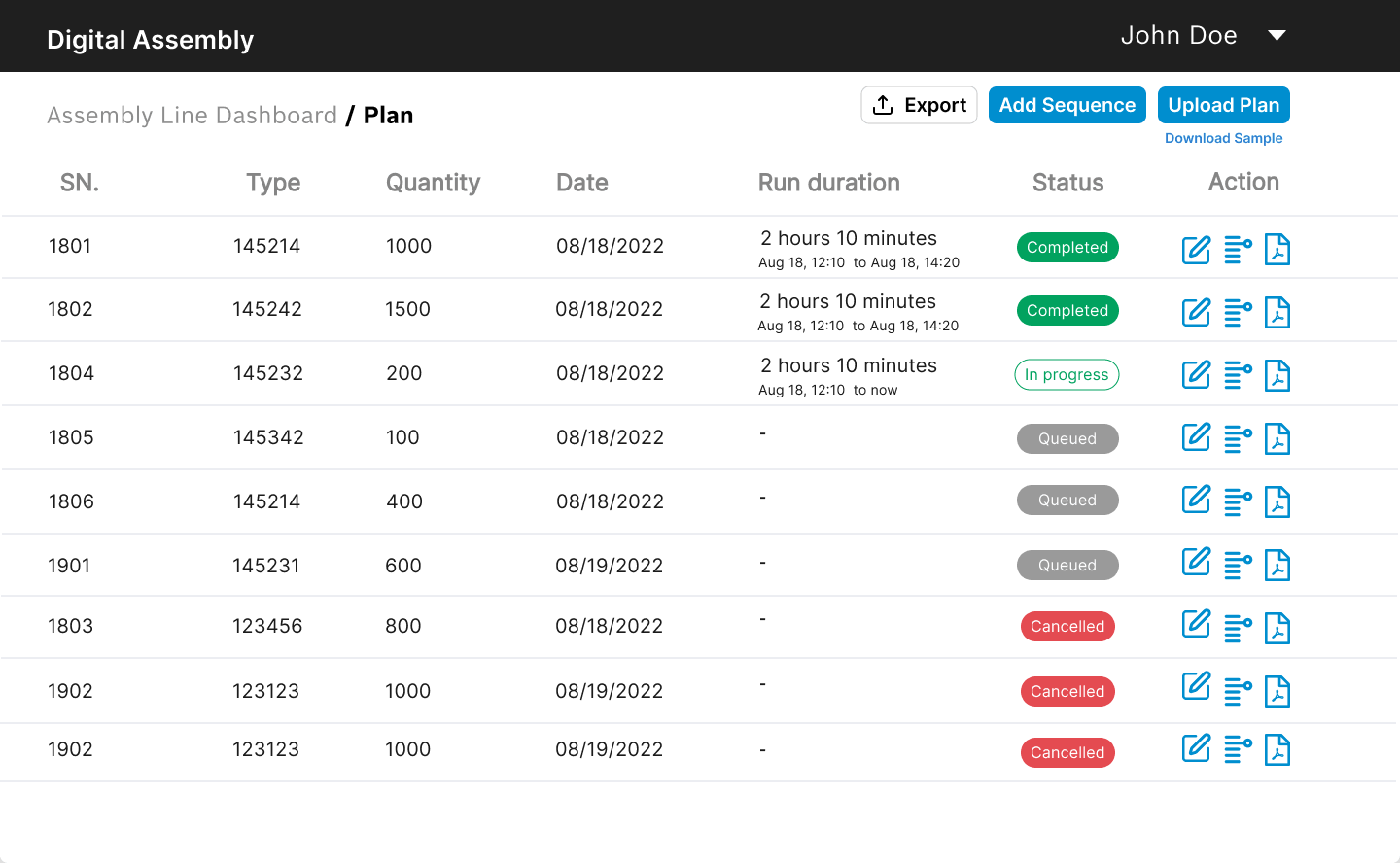Click PDF icon for row with type 123456

point(1277,629)
